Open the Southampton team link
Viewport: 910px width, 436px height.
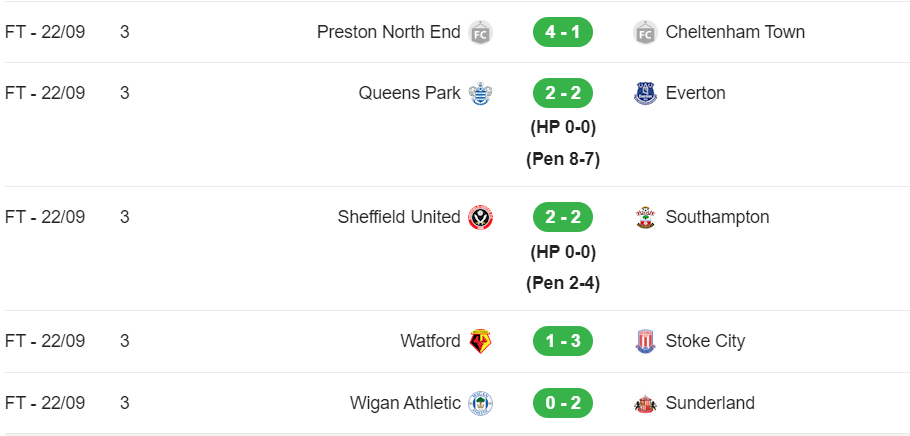click(x=717, y=217)
